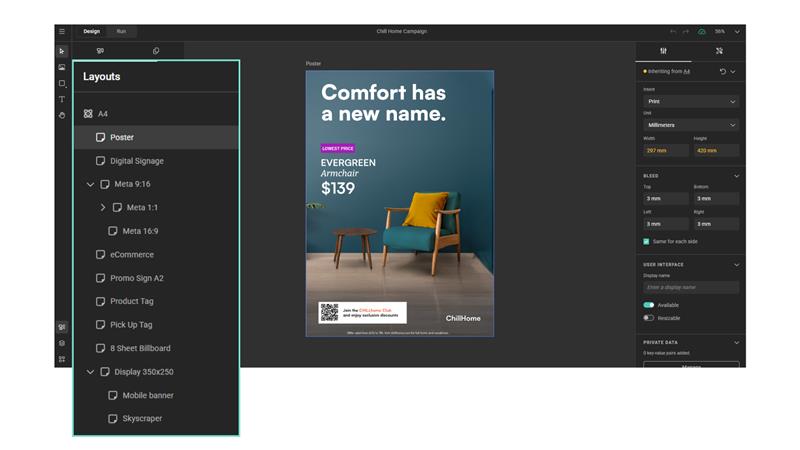Click the Right bleed field
The height and width of the screenshot is (450, 800).
coord(716,224)
